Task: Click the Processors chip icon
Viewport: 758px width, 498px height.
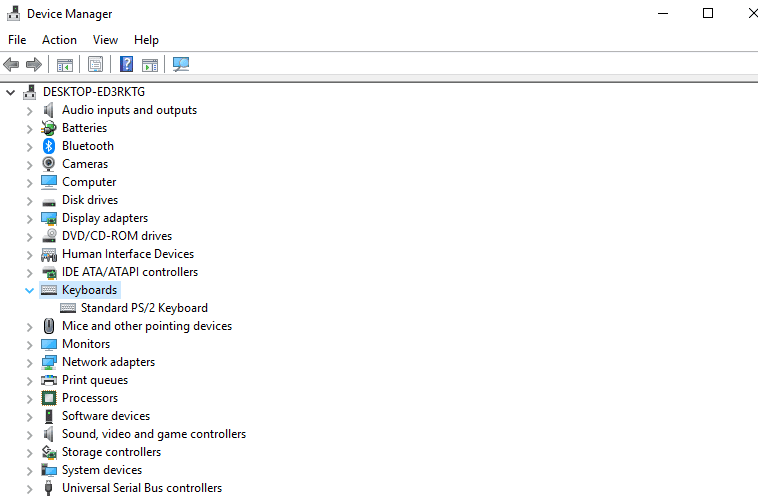Action: coord(48,398)
